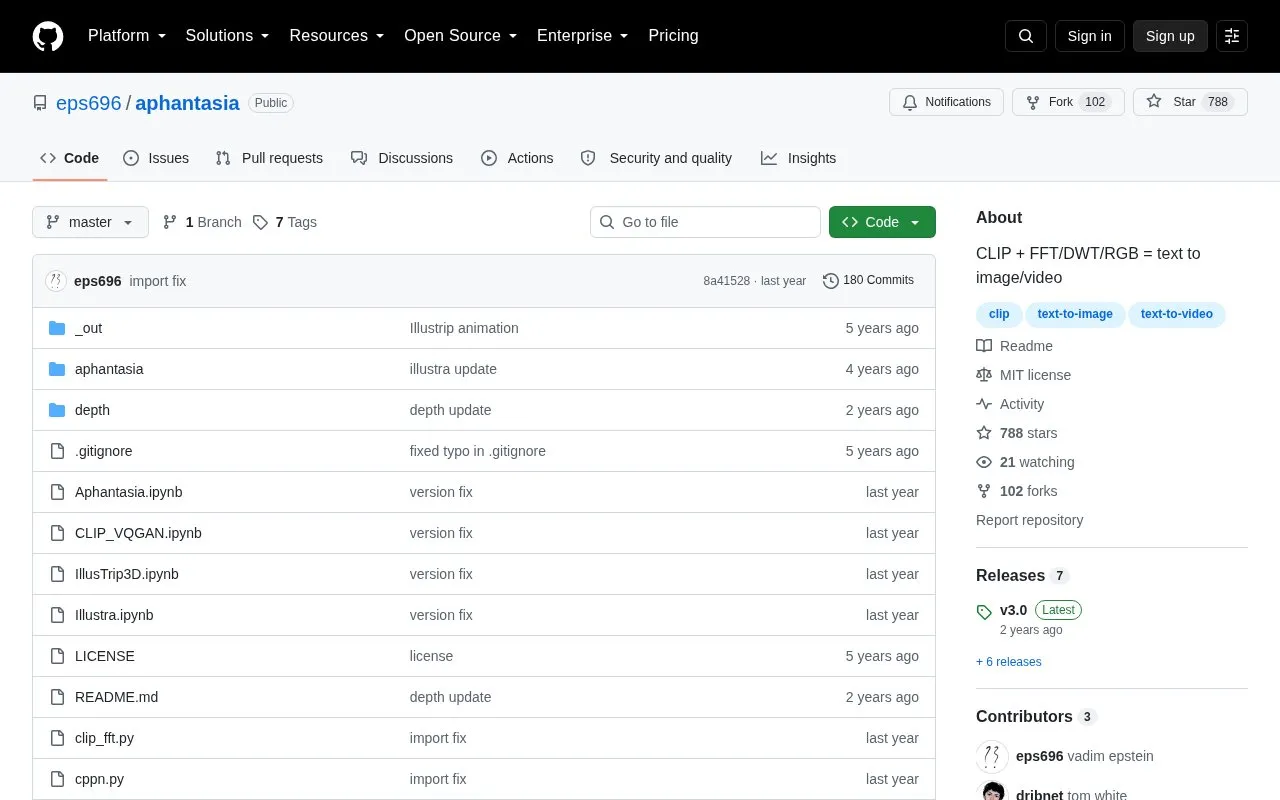Open the Actions tab
This screenshot has width=1280, height=800.
coord(517,158)
